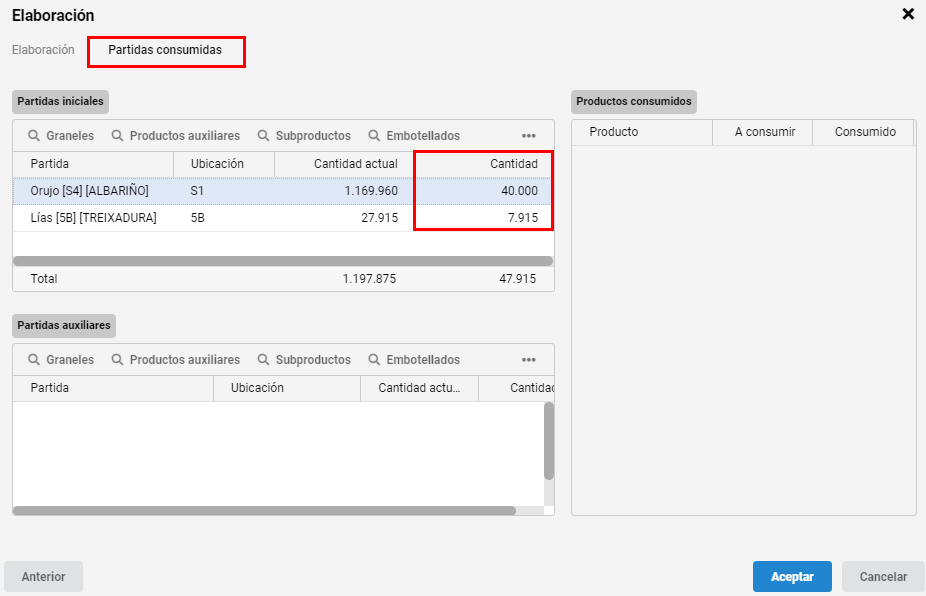Viewport: 926px width, 596px height.
Task: Open more options in Partidas auxiliares toolbar
Action: click(x=529, y=360)
